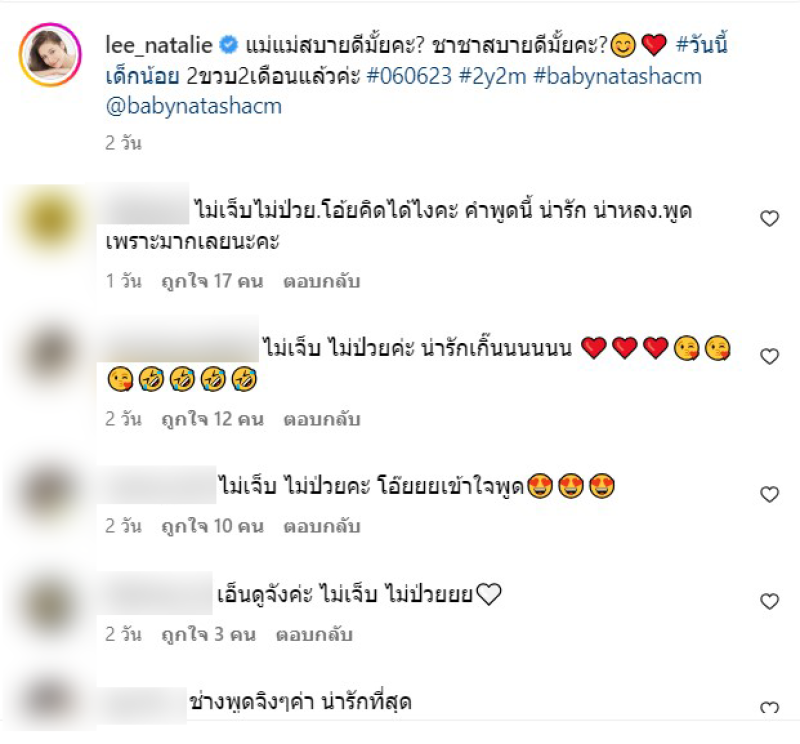
Task: Open the #060623 hashtag
Action: pos(409,76)
